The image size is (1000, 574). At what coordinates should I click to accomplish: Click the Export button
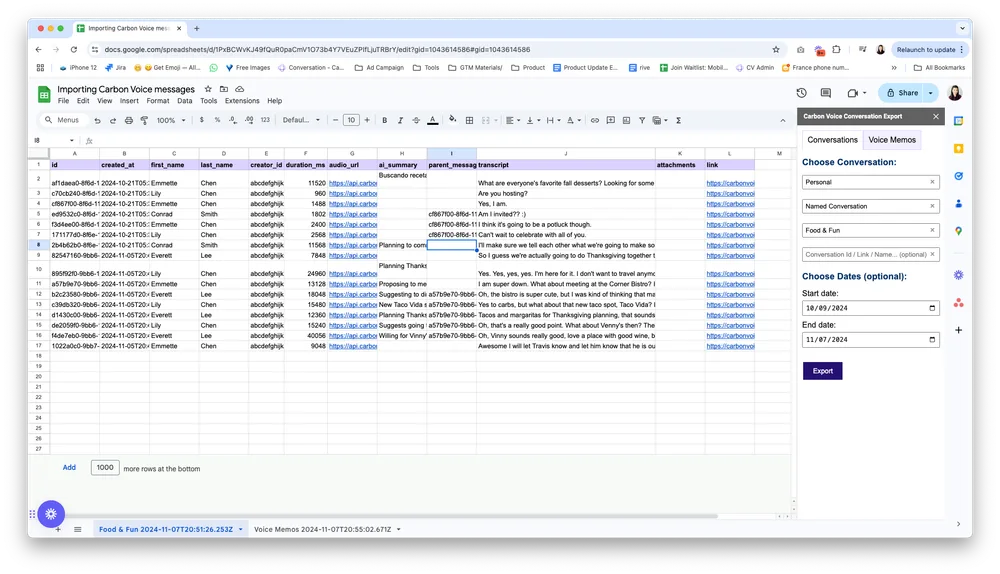pos(822,371)
